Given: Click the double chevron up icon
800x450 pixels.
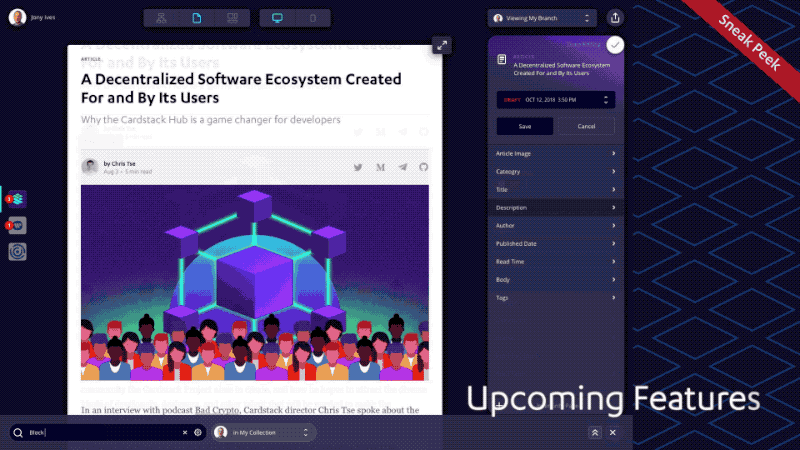Looking at the screenshot, I should click(x=595, y=433).
